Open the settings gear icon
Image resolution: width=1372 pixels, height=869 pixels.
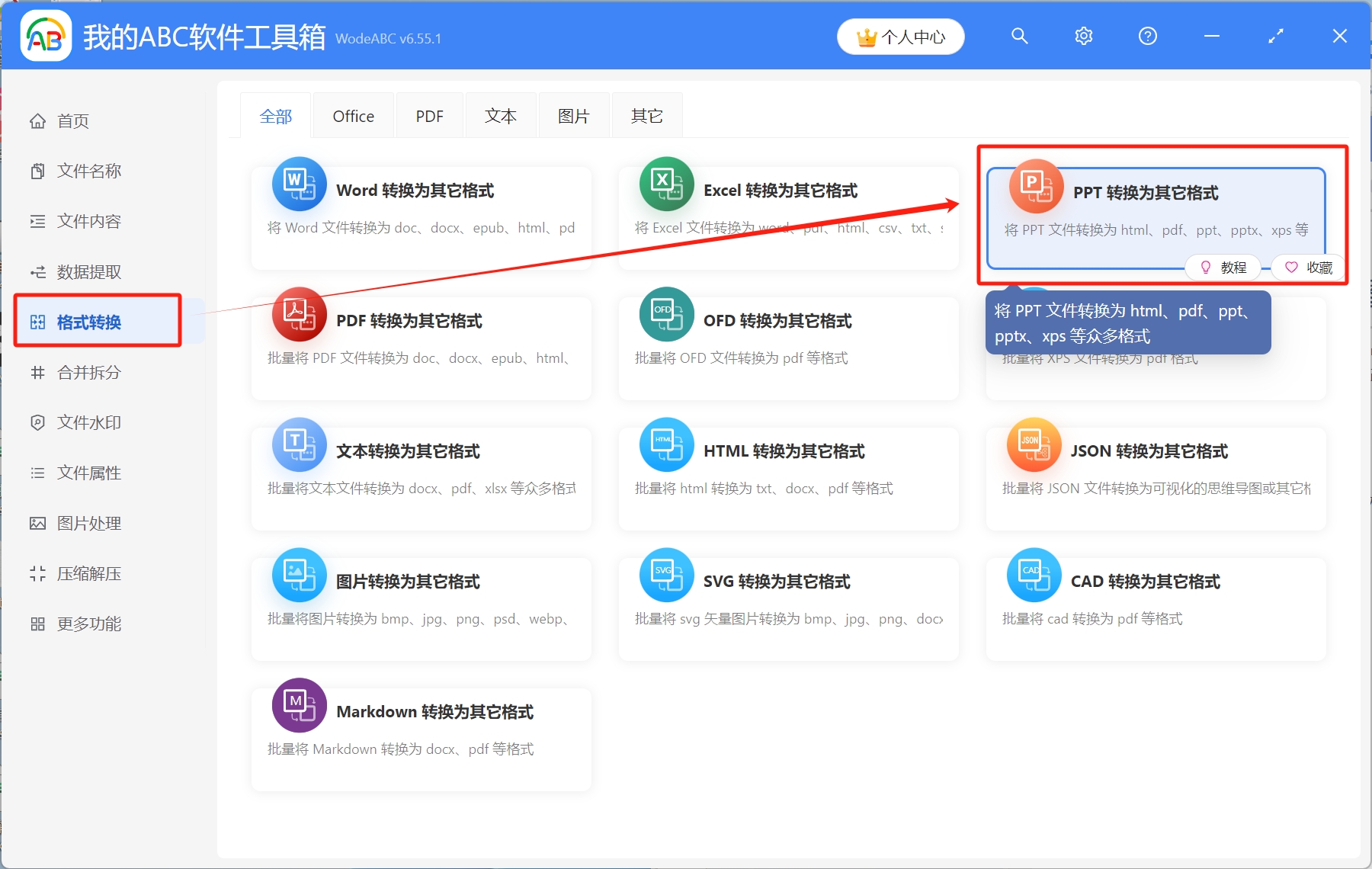(x=1083, y=36)
